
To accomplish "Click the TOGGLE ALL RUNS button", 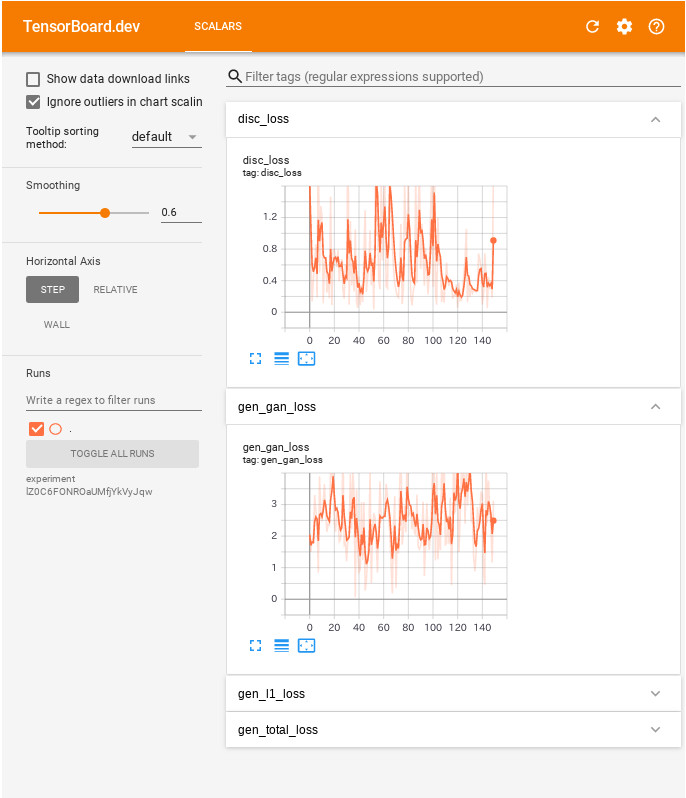I will (112, 453).
